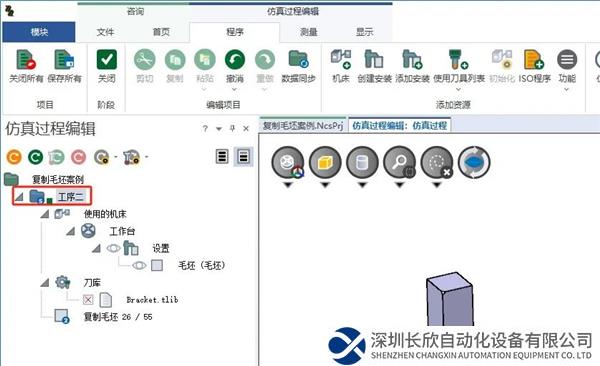This screenshot has height=366, width=600.
Task: Open dropdown arrow under 功能
Action: click(x=567, y=90)
